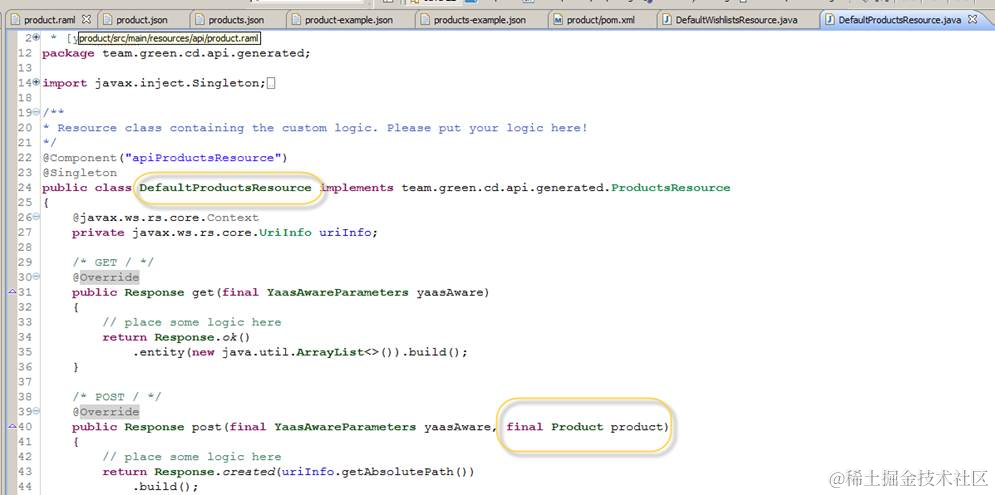Click the import javax.inject.Singleton line
The image size is (995, 495).
(x=154, y=83)
